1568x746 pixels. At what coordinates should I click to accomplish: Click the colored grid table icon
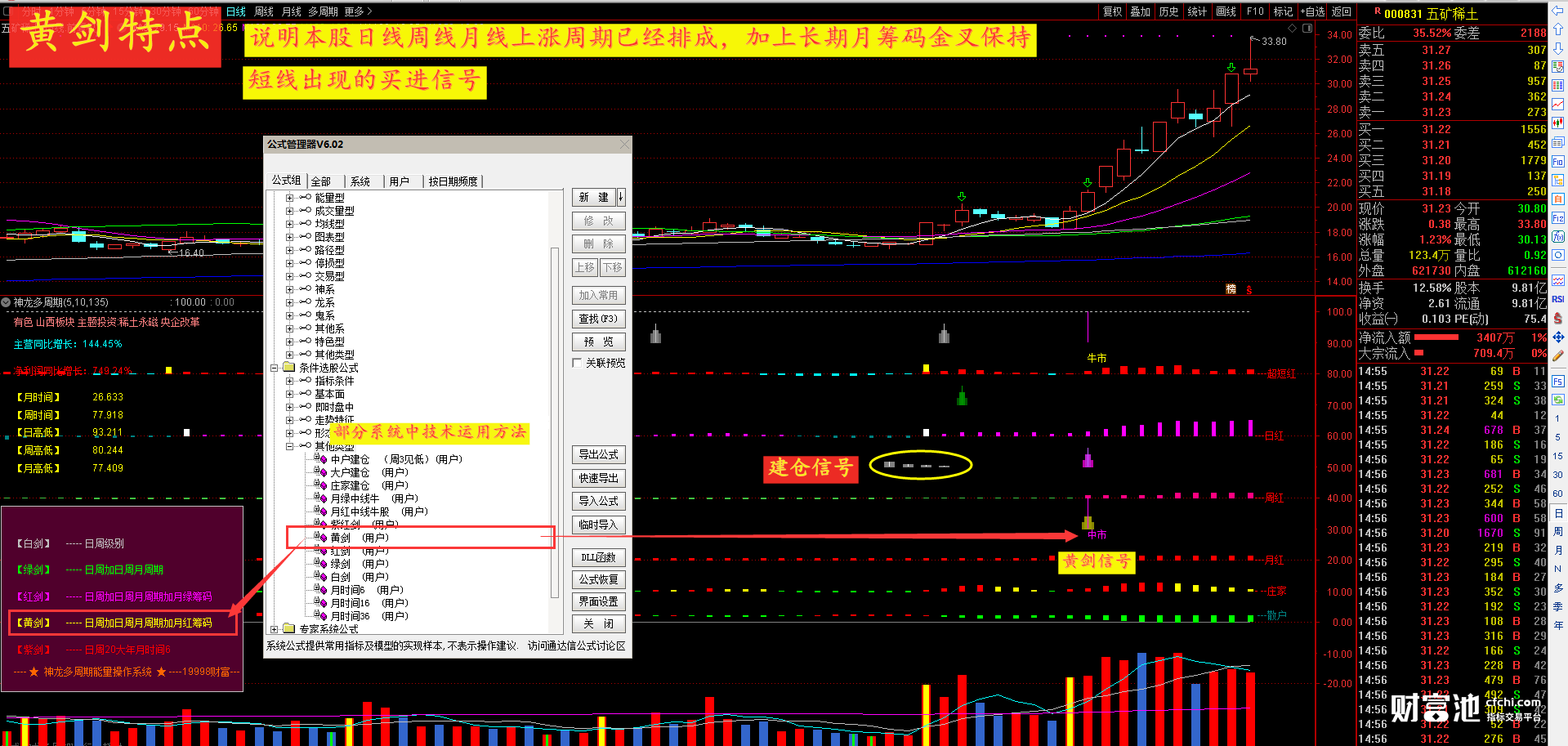[x=1558, y=85]
